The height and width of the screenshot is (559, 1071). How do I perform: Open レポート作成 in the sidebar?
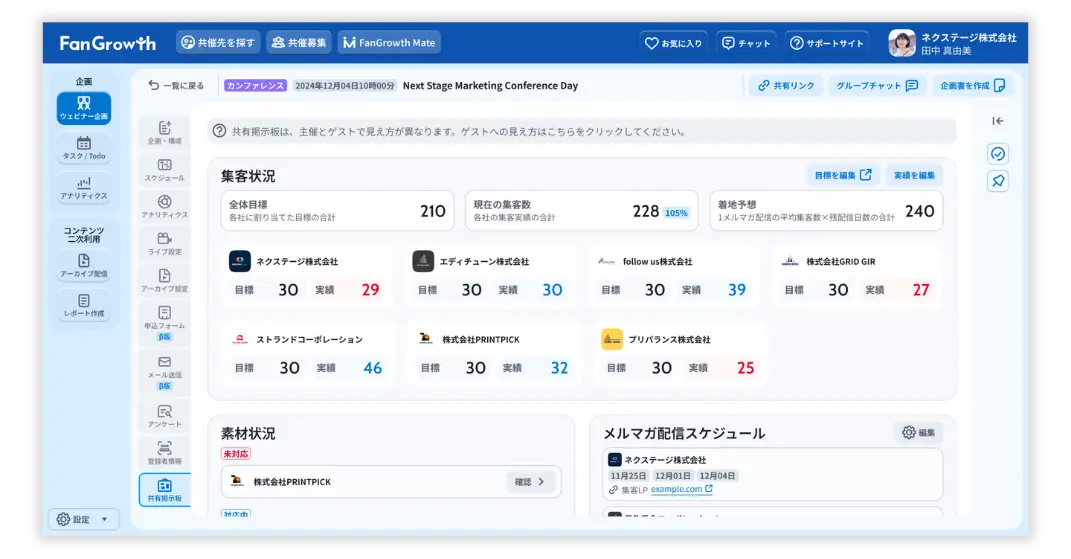(x=83, y=305)
